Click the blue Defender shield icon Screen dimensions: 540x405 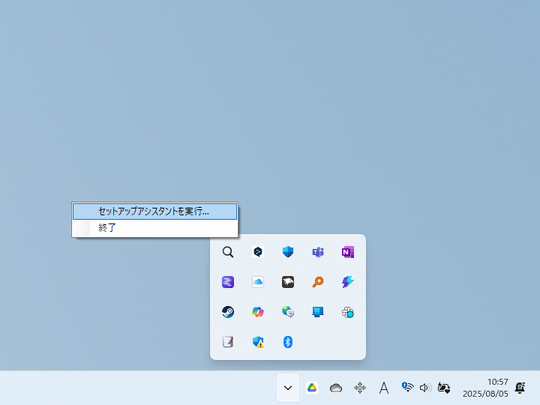(x=288, y=252)
